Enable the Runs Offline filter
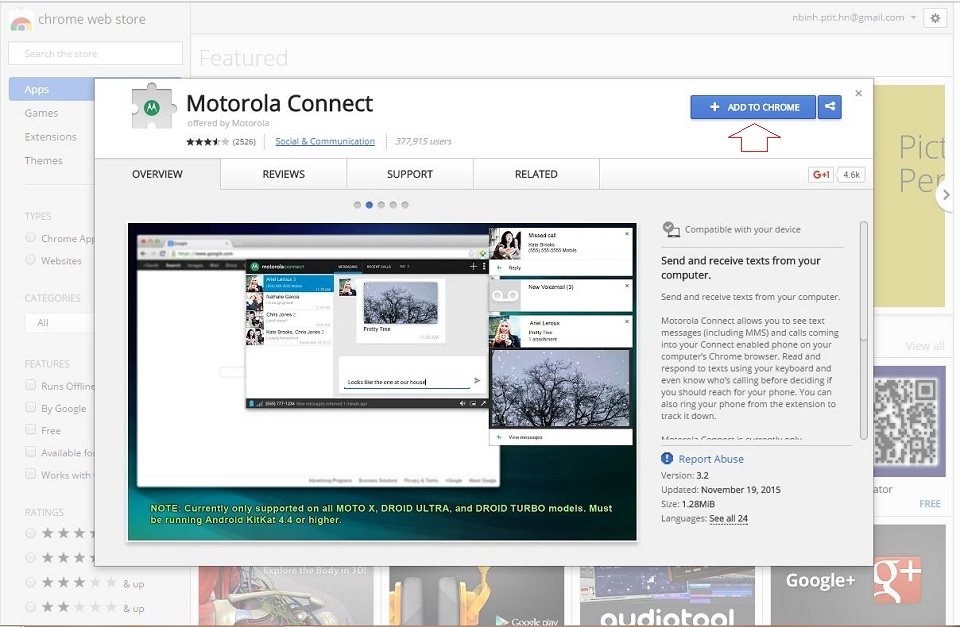The width and height of the screenshot is (960, 627). pos(32,385)
